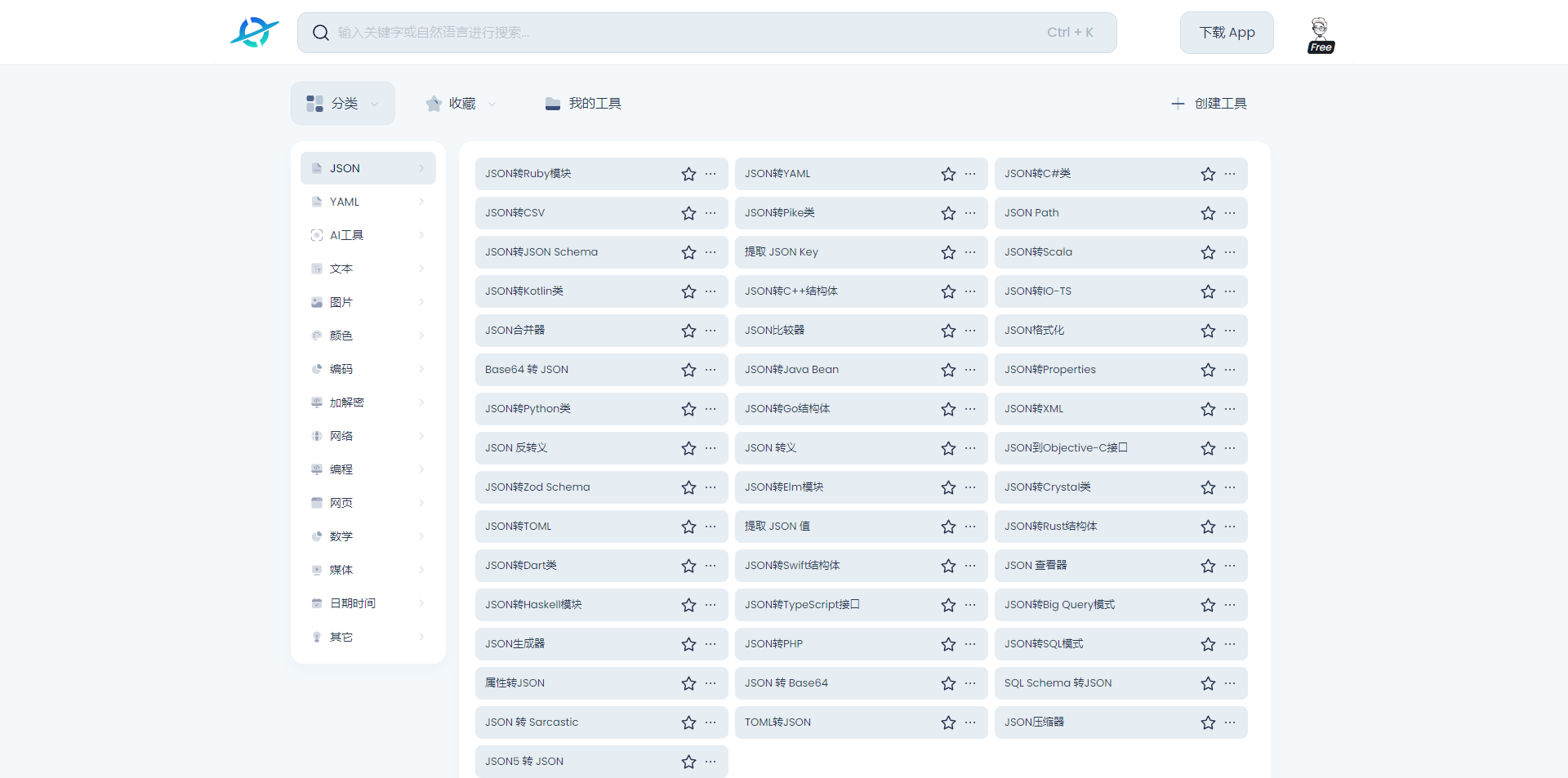Screen dimensions: 1568x778
Task: Select the 加解密 category in the sidebar
Action: click(x=347, y=402)
